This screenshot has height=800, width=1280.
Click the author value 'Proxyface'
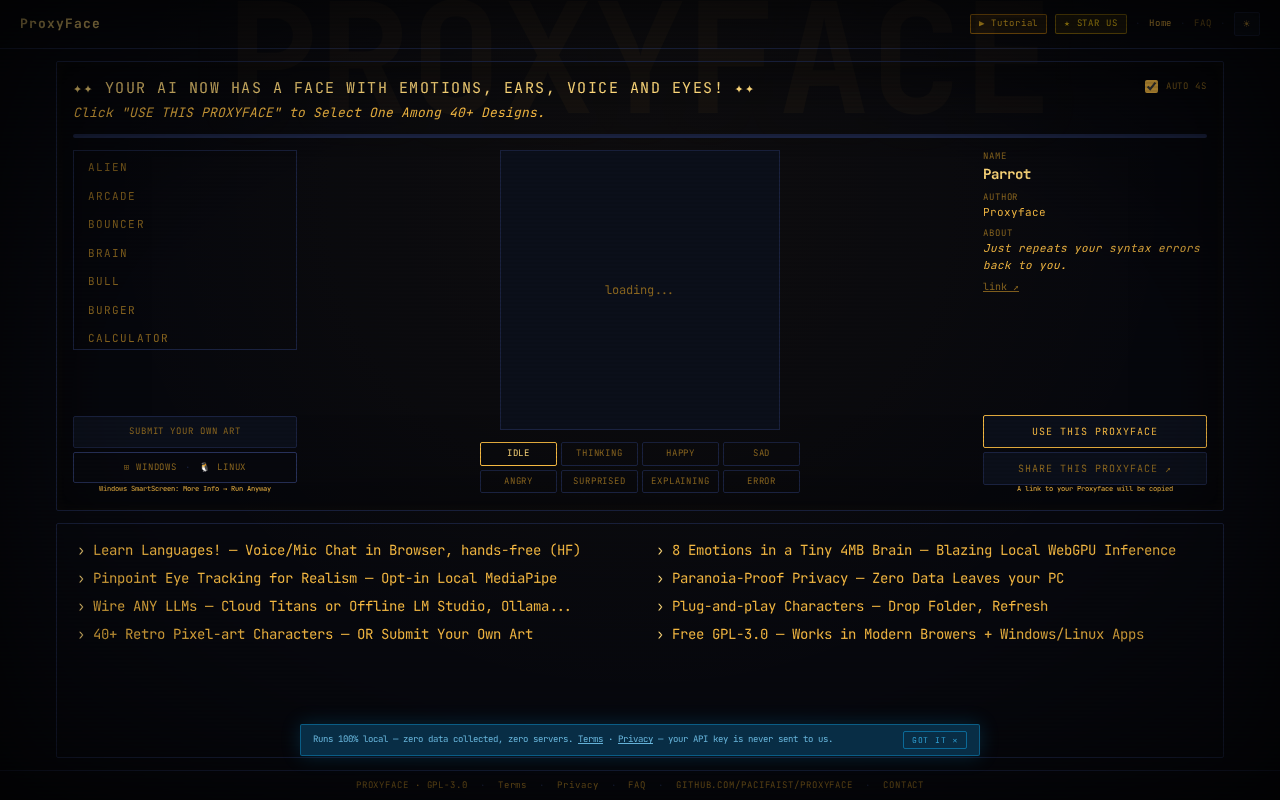tap(1014, 212)
